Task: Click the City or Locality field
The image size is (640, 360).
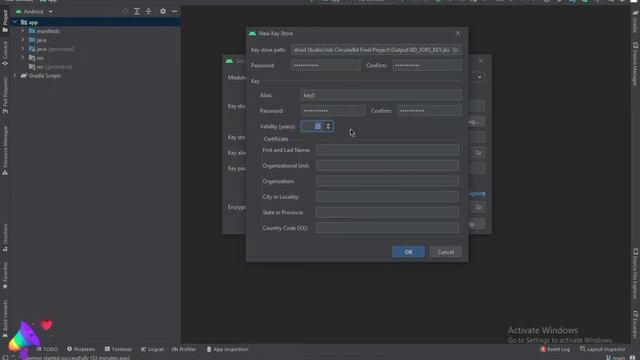Action: pyautogui.click(x=387, y=197)
